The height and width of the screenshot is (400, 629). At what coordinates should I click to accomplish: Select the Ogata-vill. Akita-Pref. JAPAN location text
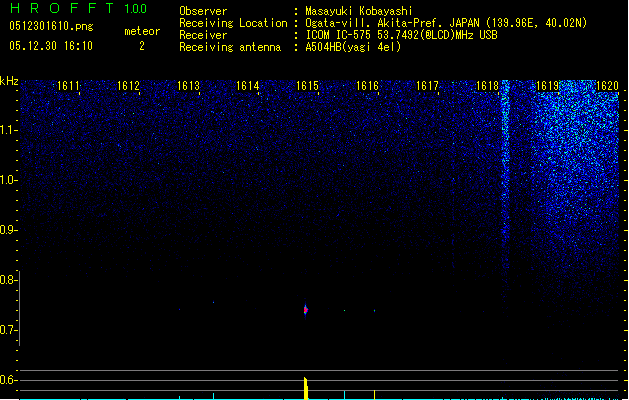coord(446,23)
